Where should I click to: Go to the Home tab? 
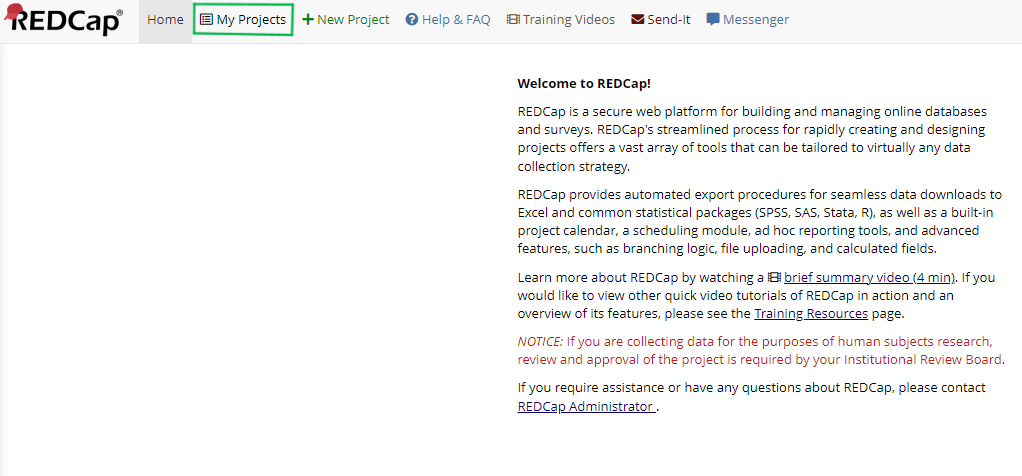click(x=165, y=20)
